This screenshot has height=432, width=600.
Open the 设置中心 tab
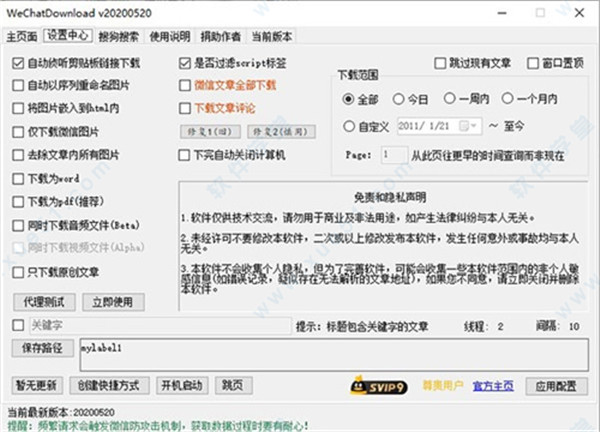(x=68, y=35)
